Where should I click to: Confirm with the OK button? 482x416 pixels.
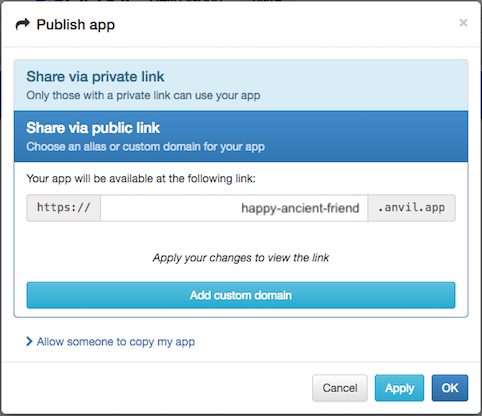(450, 388)
